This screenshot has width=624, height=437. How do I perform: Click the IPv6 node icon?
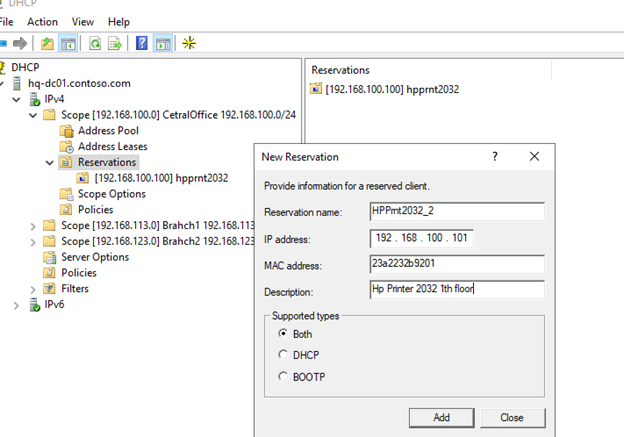[35, 304]
